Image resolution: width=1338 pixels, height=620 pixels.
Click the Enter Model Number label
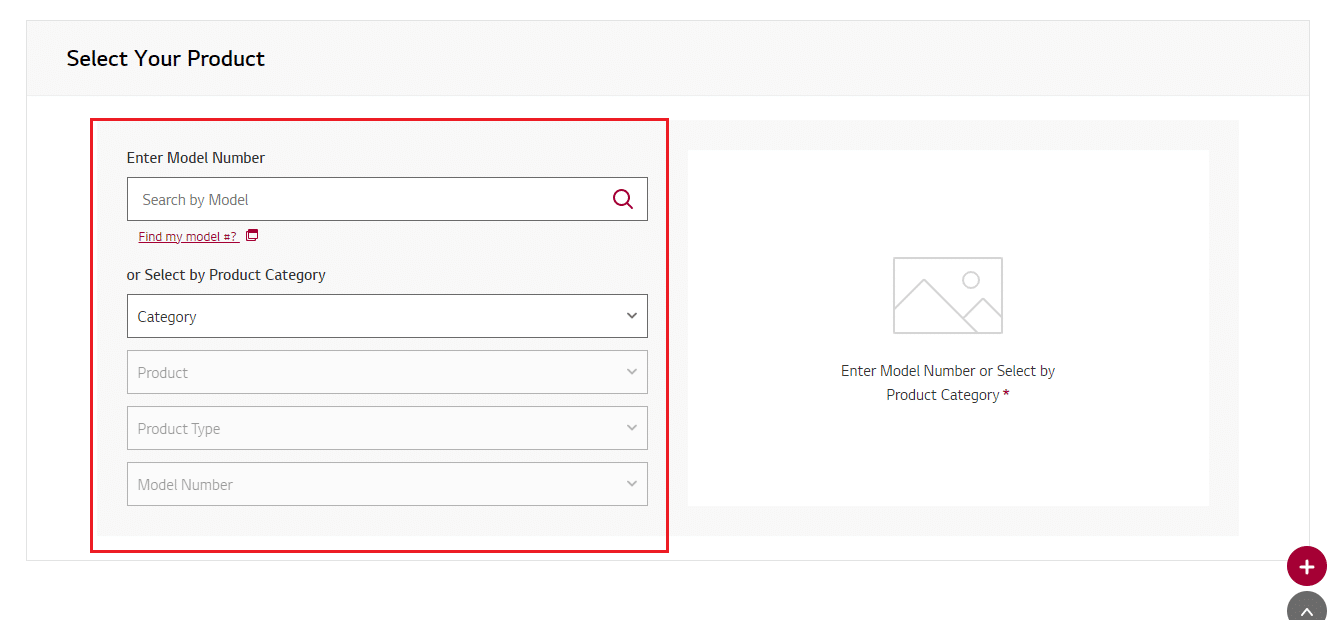tap(196, 158)
